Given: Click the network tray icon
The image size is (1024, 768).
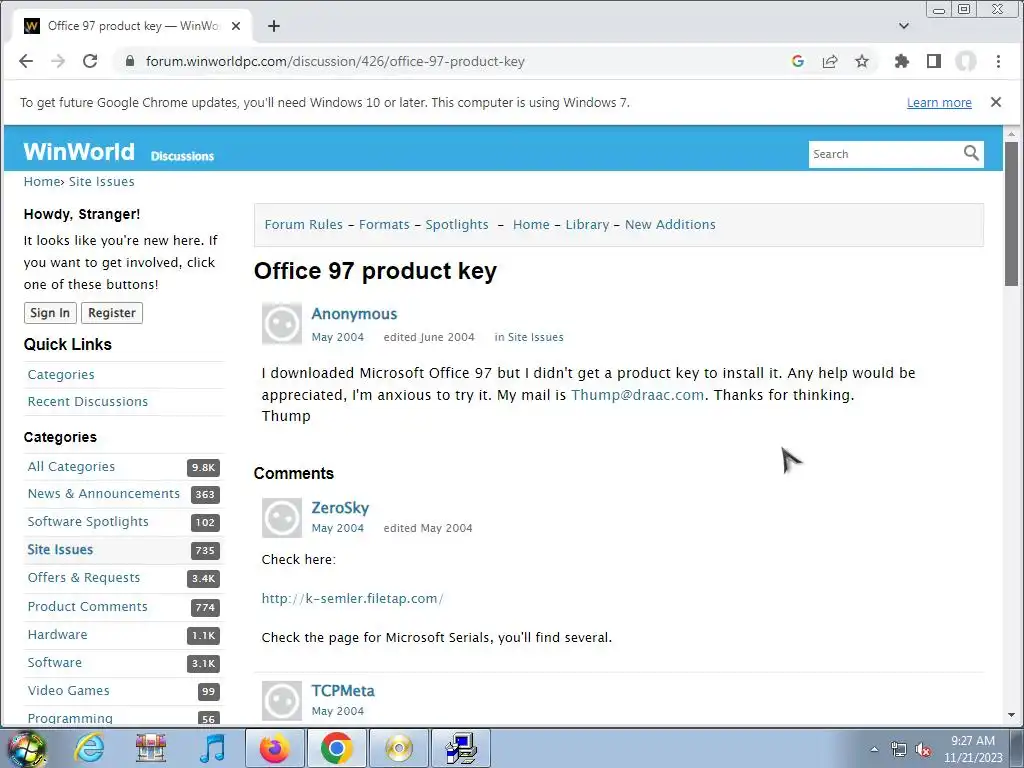Looking at the screenshot, I should point(899,750).
